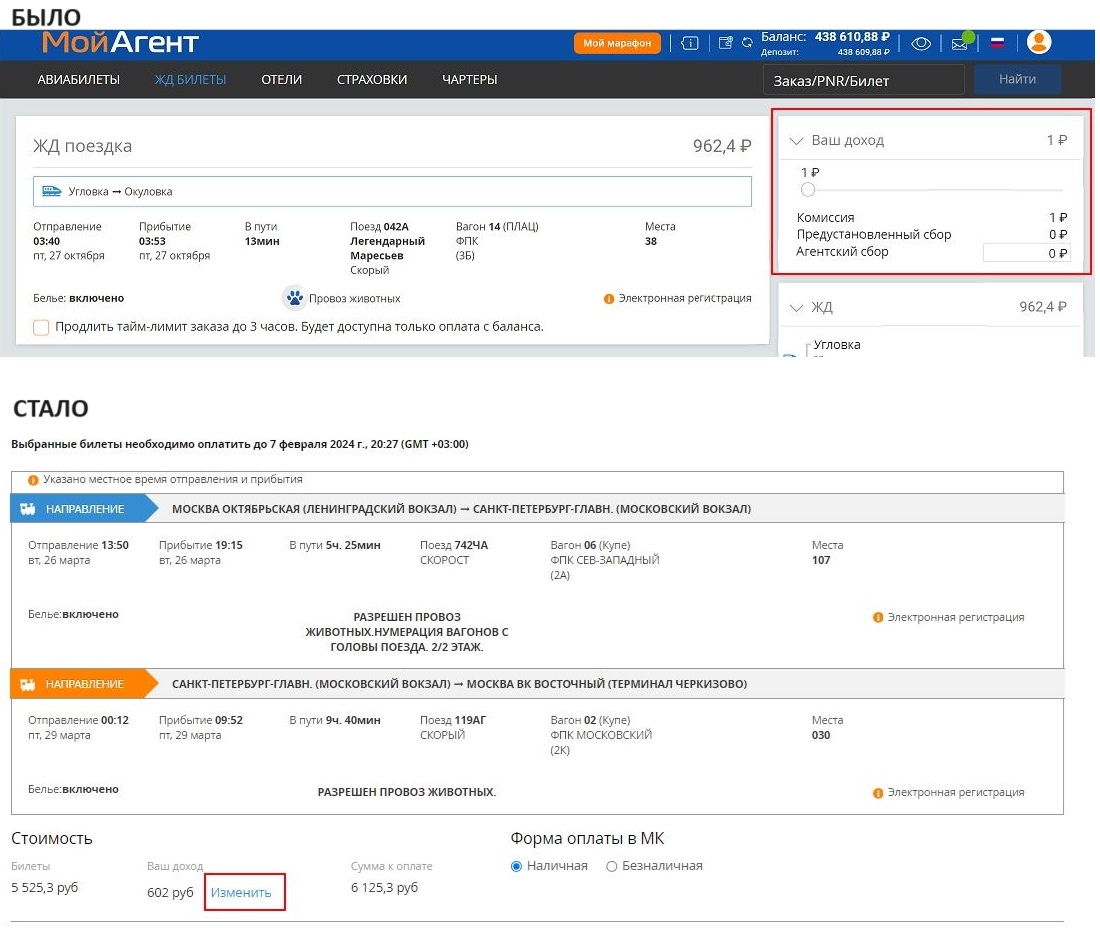Click the Russian flag language icon
The width and height of the screenshot is (1100, 929).
click(x=997, y=43)
